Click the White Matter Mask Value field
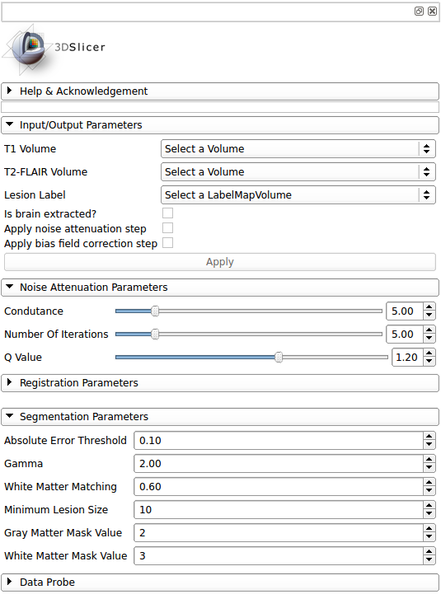This screenshot has width=441, height=599. pyautogui.click(x=279, y=556)
